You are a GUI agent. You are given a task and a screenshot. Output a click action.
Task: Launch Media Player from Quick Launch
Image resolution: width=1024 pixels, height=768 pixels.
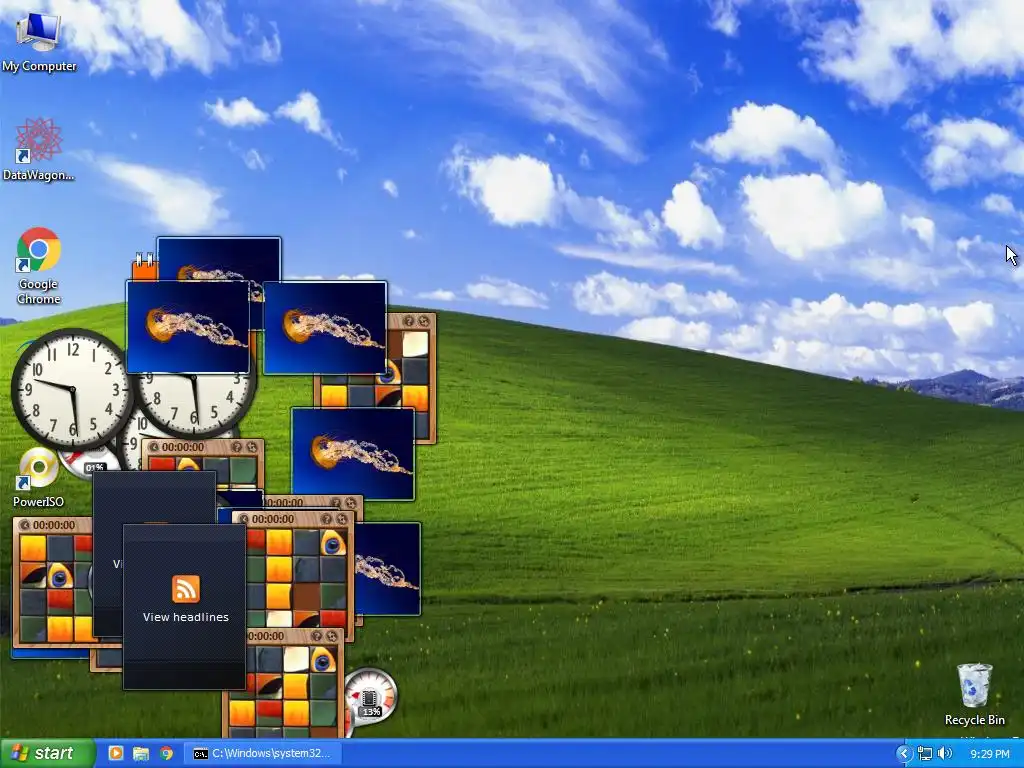[116, 753]
